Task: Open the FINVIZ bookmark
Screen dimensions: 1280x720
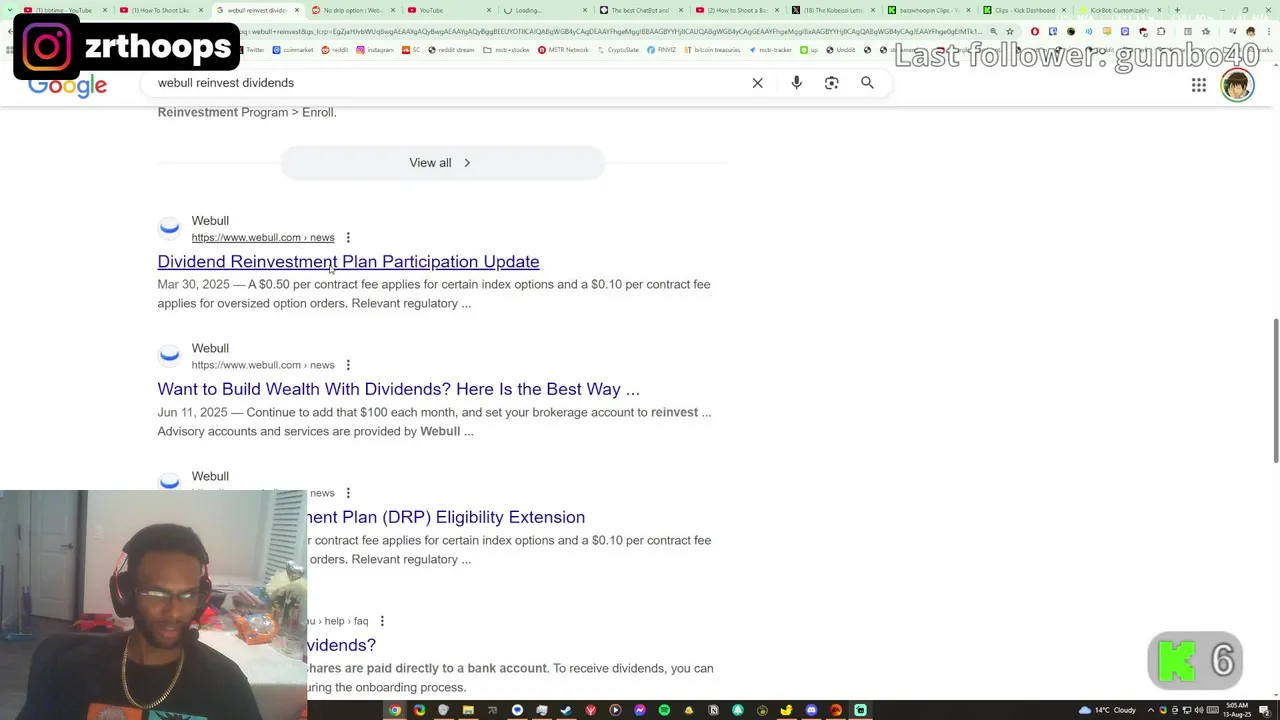Action: (x=661, y=49)
